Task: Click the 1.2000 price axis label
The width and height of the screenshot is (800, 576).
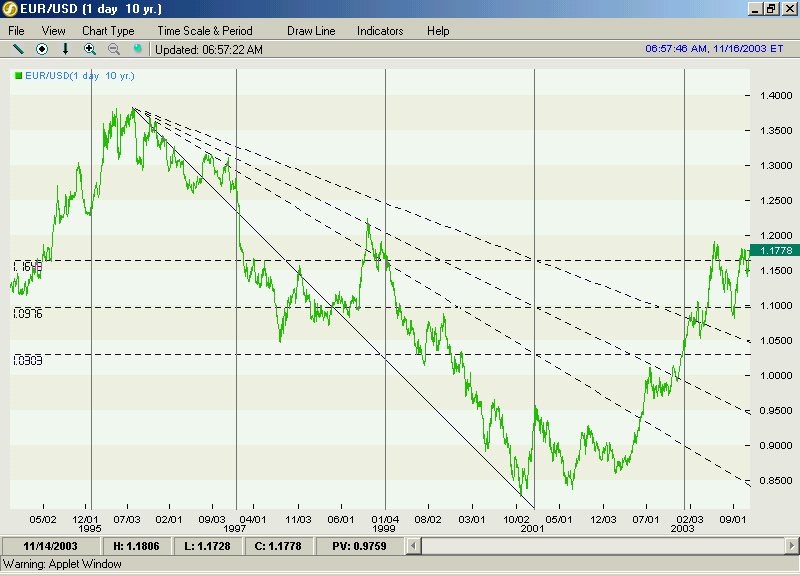Action: click(x=776, y=236)
